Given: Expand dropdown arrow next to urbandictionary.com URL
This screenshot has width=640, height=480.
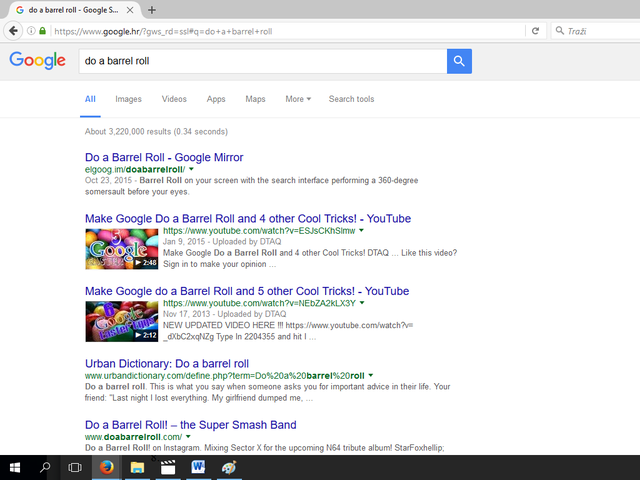Looking at the screenshot, I should (x=371, y=375).
